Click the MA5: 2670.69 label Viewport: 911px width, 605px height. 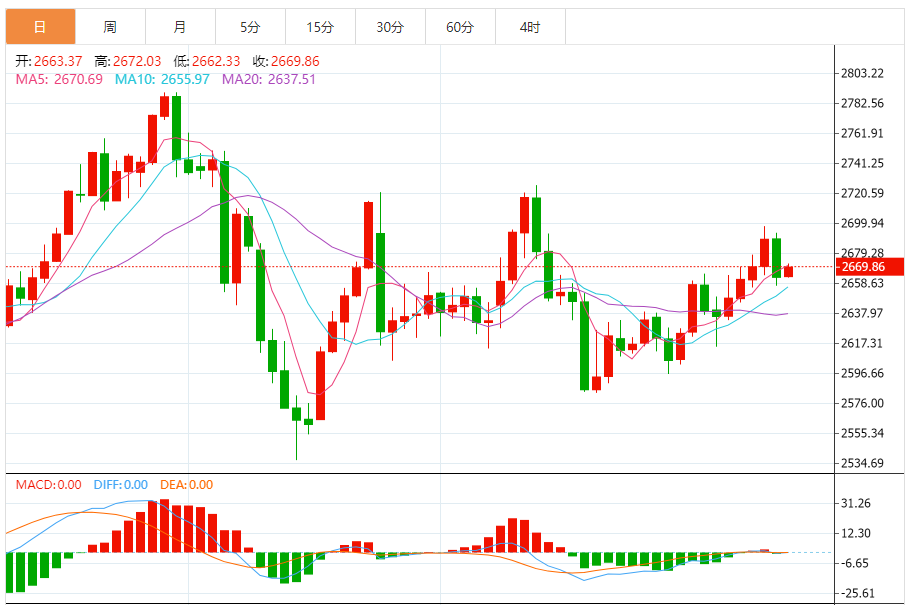pyautogui.click(x=59, y=79)
